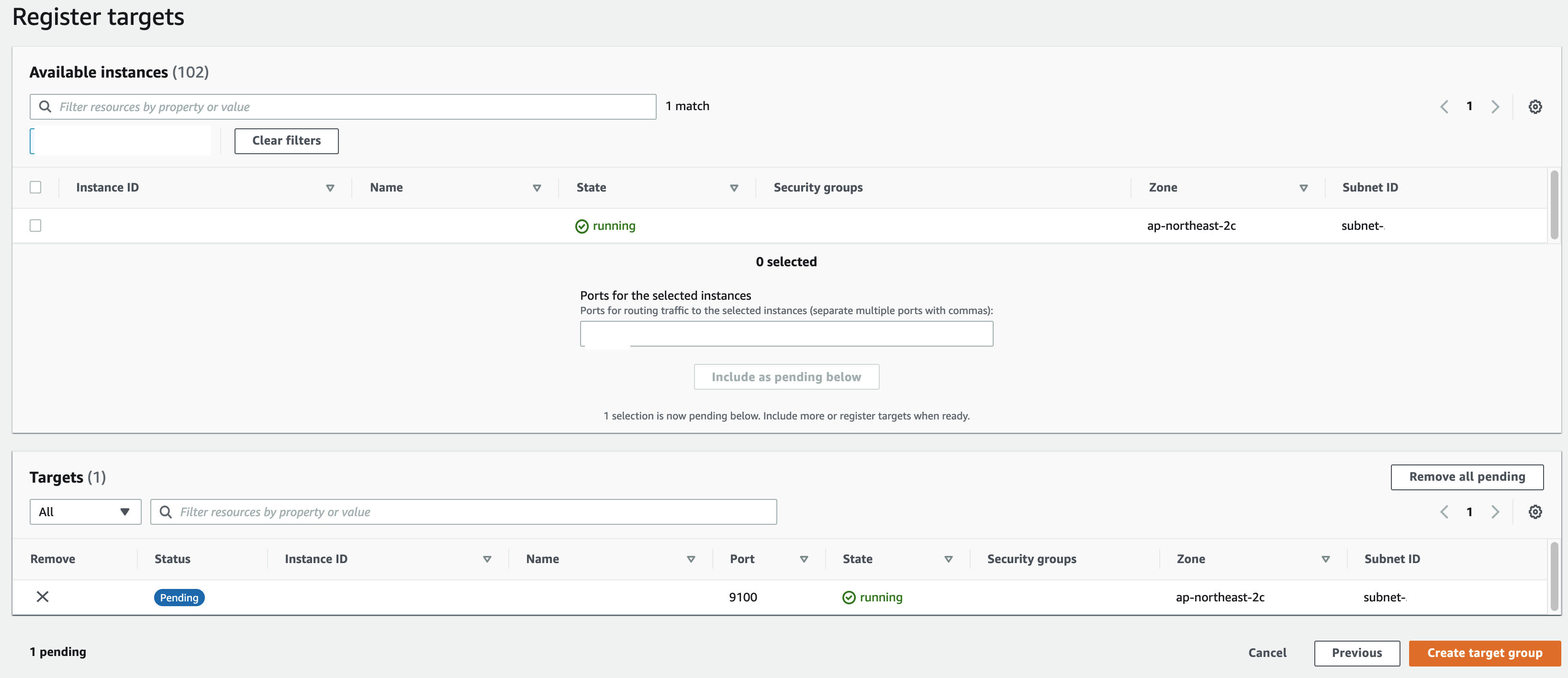Viewport: 1568px width, 678px height.
Task: Click Include as pending below
Action: coord(786,376)
